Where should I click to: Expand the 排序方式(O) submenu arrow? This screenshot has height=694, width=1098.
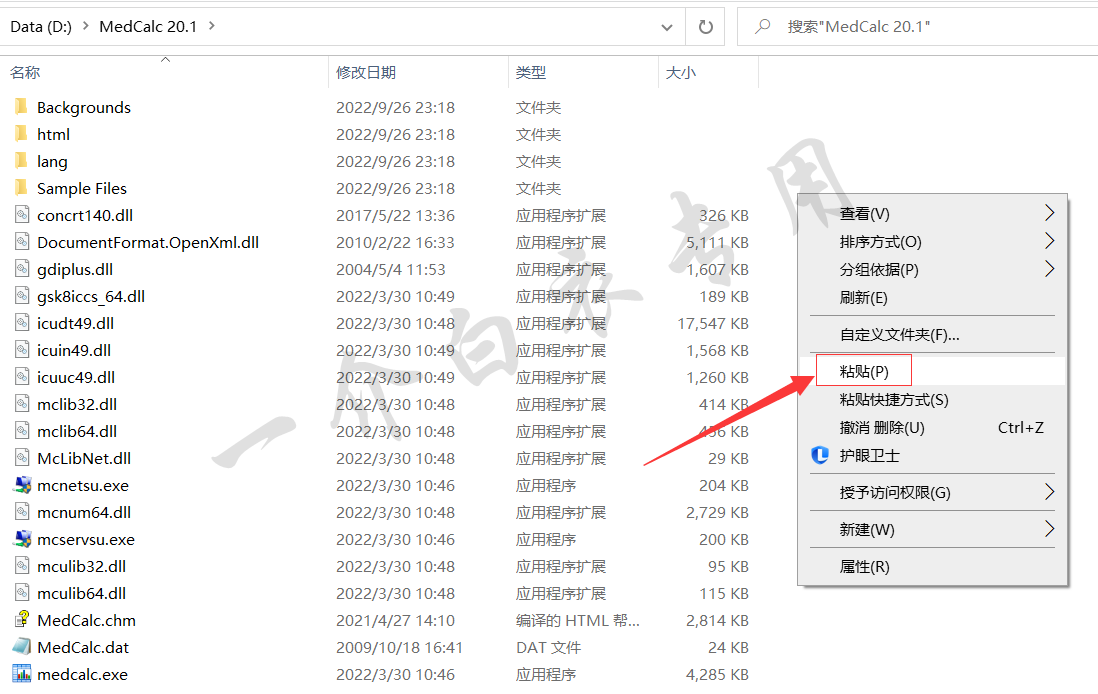pos(1049,241)
